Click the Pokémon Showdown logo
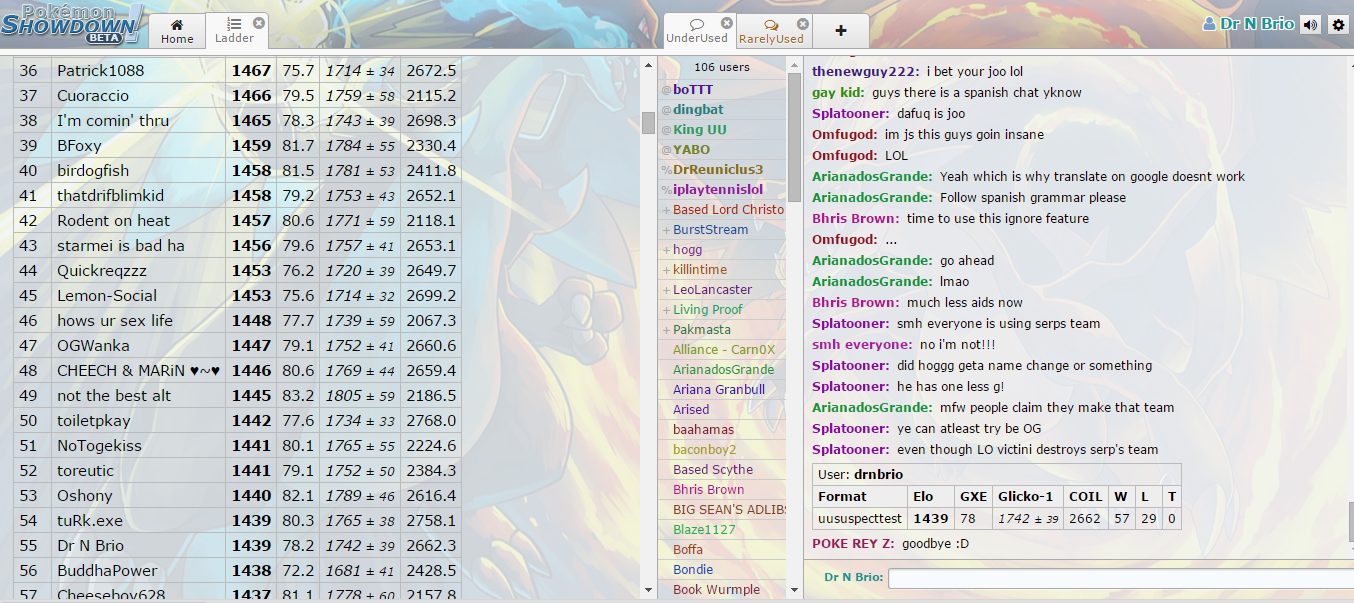This screenshot has height=603, width=1354. [72, 23]
